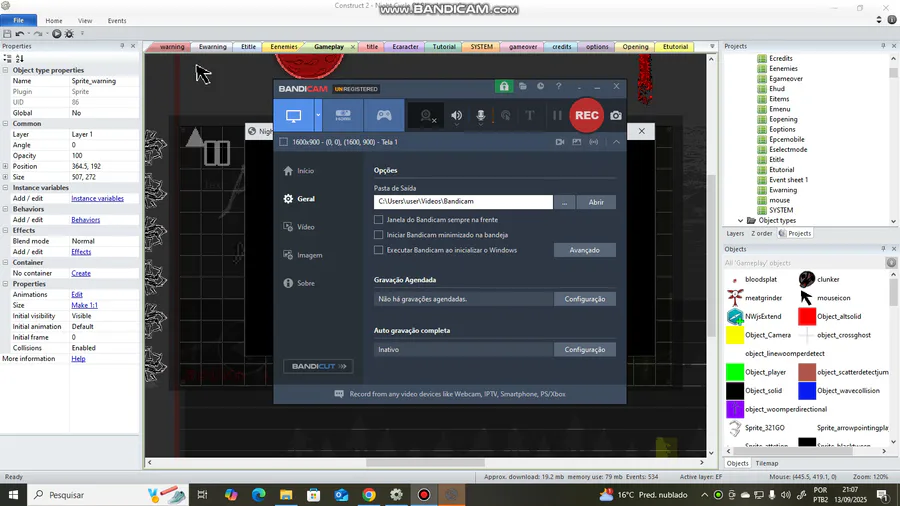This screenshot has height=506, width=900.
Task: Switch to the Events ribbon tab
Action: (117, 21)
